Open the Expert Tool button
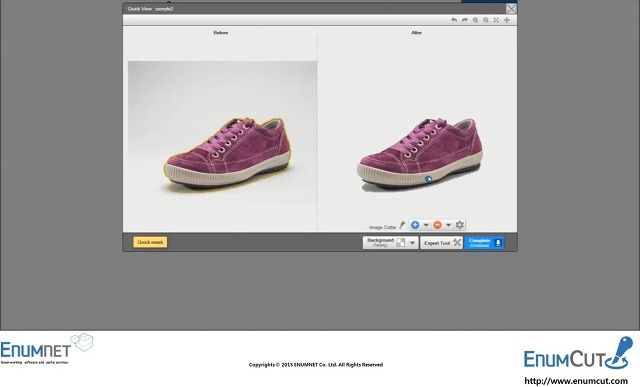The image size is (640, 387). (442, 242)
